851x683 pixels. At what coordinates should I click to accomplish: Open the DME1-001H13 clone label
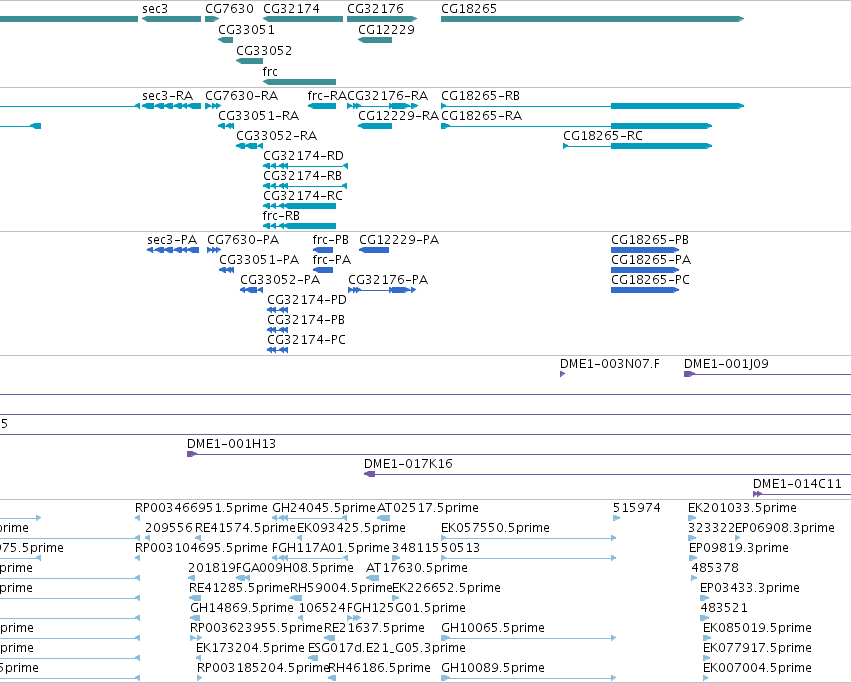(231, 444)
